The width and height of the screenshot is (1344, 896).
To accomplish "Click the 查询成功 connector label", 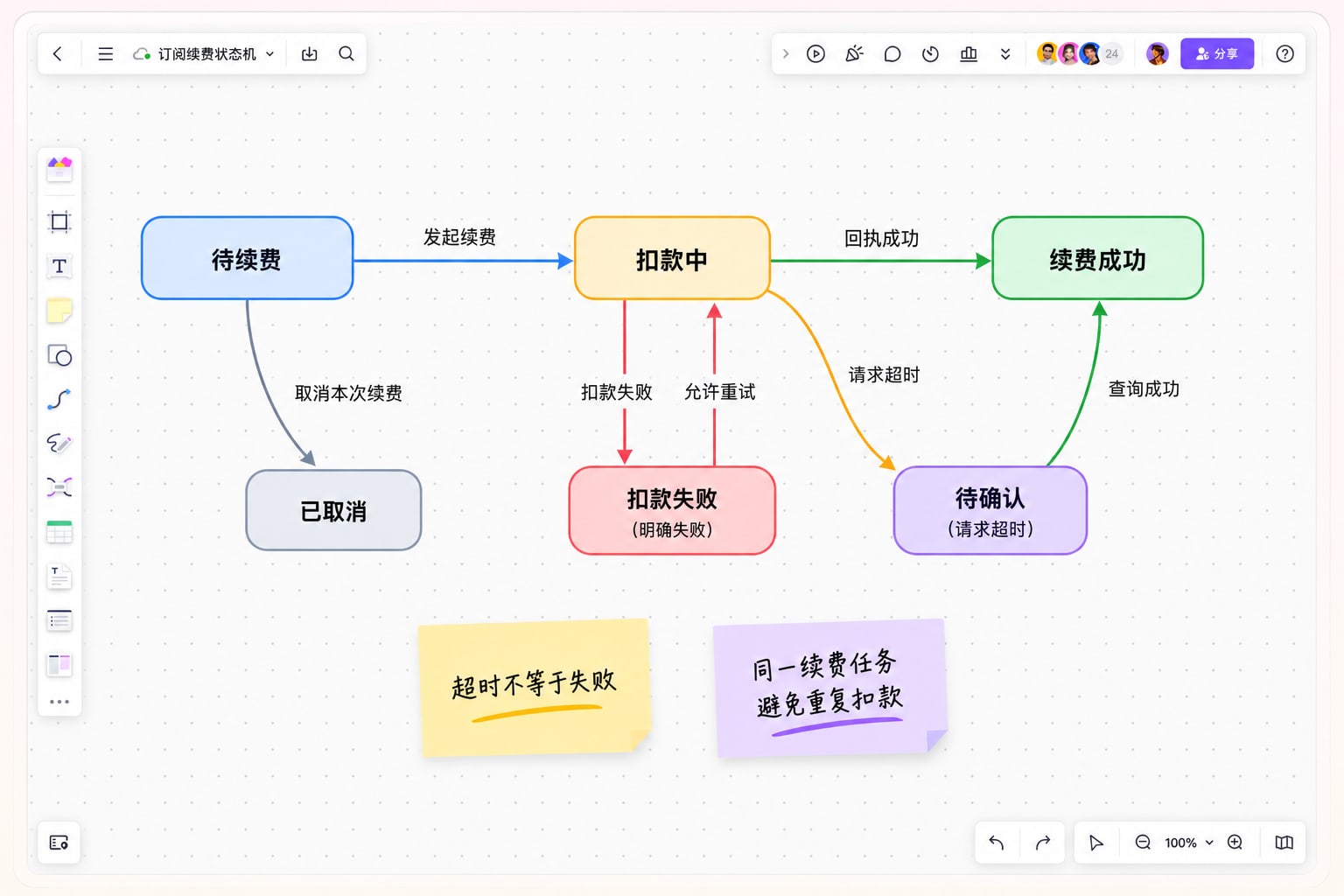I will point(1144,388).
